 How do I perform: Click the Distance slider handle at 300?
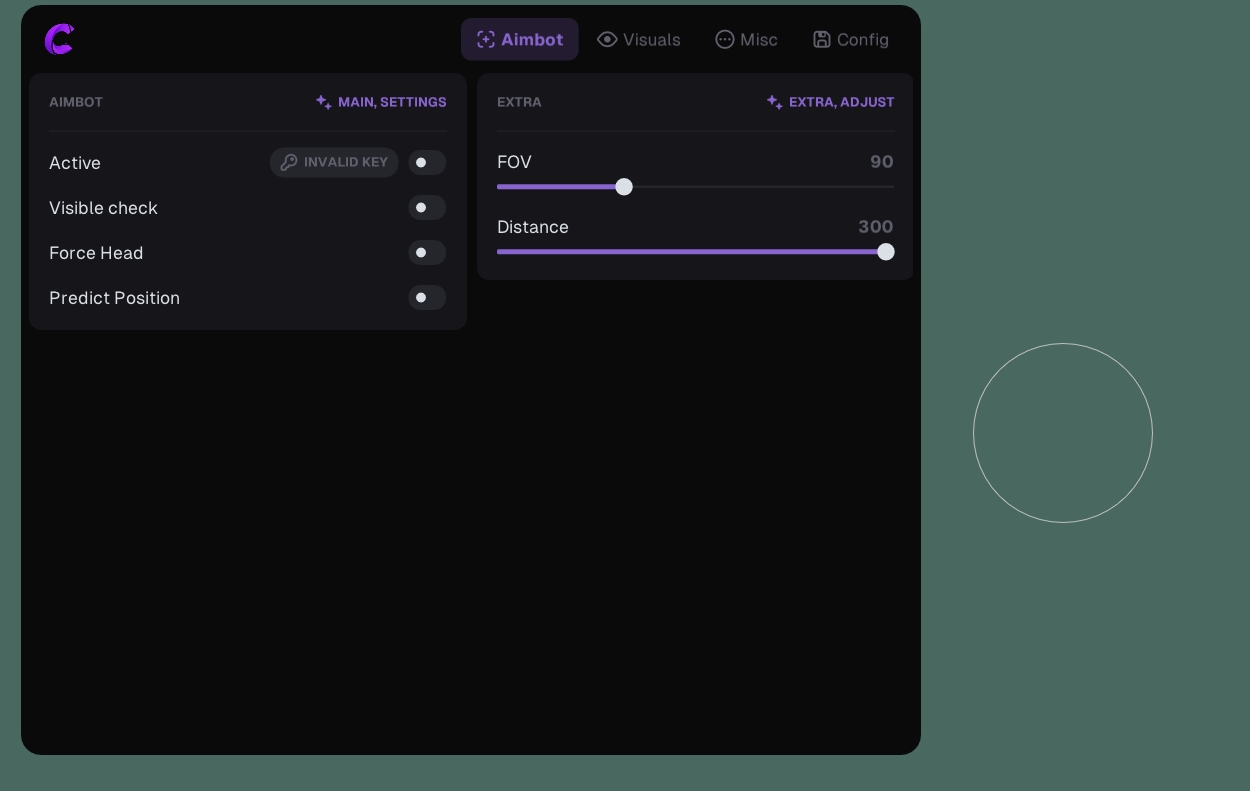coord(886,252)
